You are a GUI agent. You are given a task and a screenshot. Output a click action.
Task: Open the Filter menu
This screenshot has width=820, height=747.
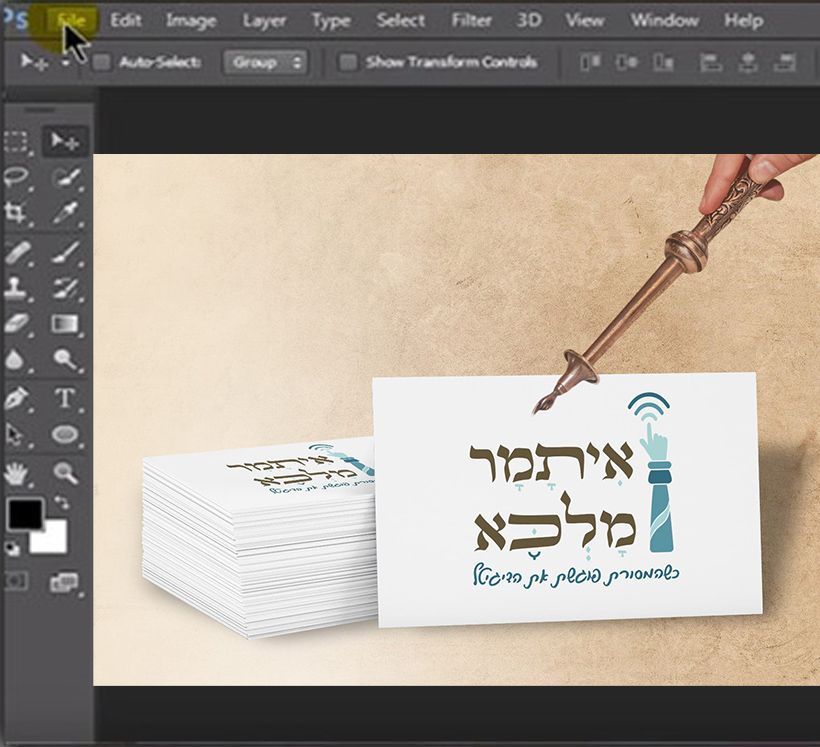tap(471, 21)
